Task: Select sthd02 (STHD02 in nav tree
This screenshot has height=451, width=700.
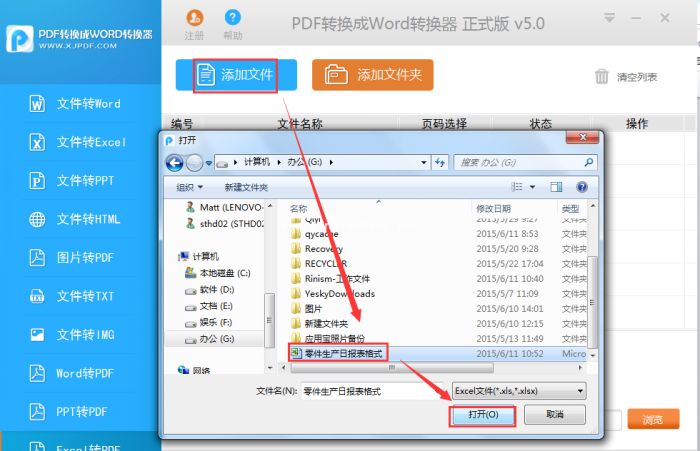Action: 225,223
